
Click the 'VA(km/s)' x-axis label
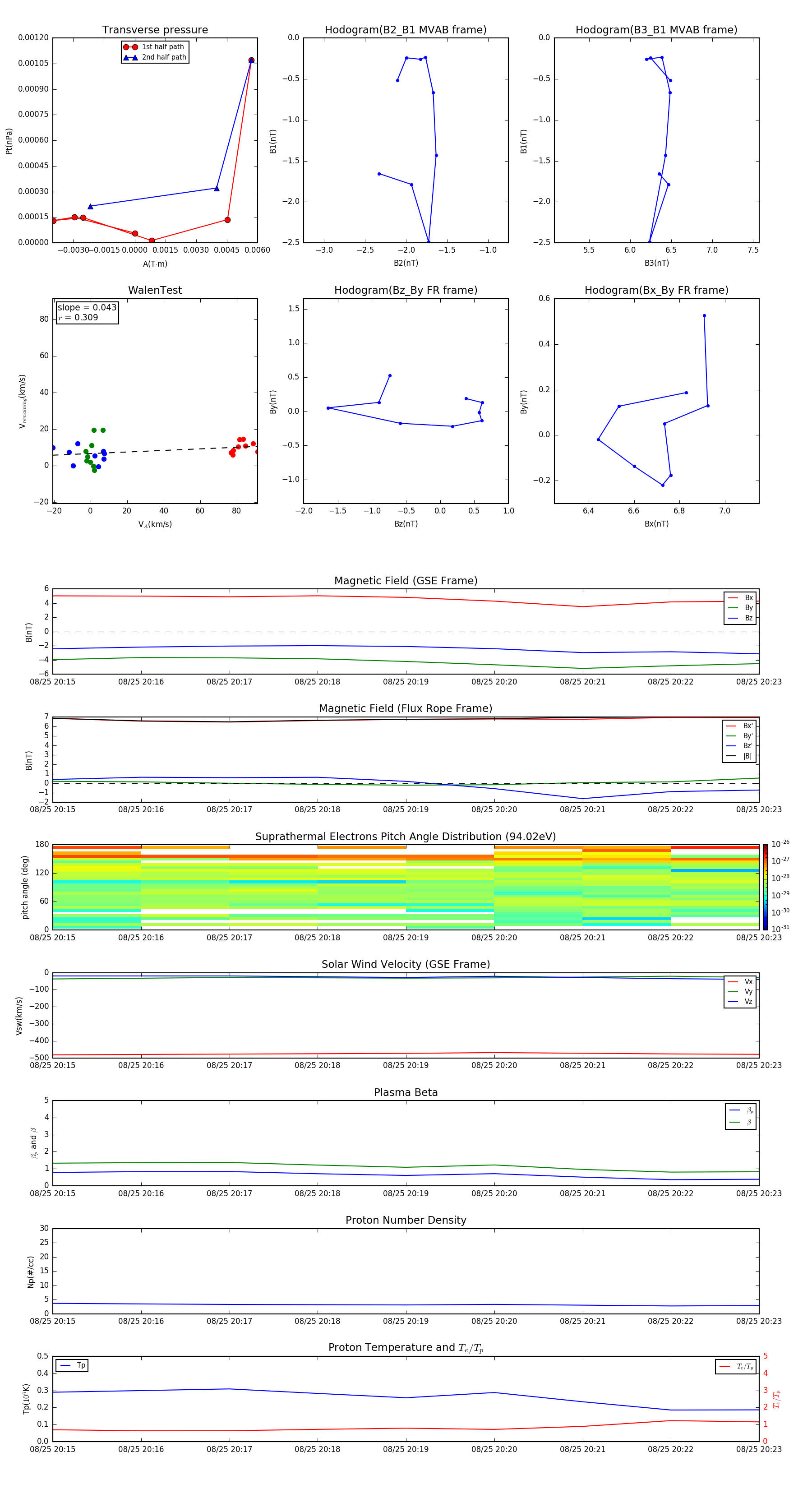(x=155, y=525)
